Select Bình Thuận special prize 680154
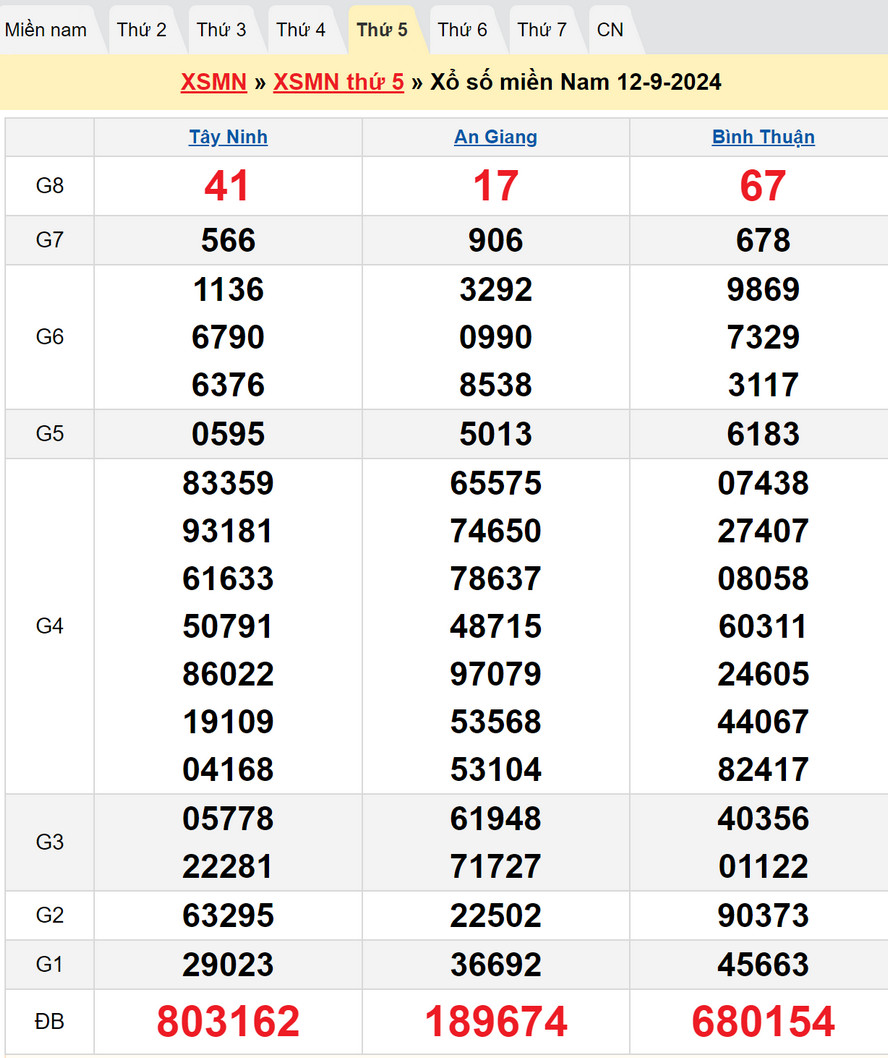The image size is (888, 1058). (763, 1021)
